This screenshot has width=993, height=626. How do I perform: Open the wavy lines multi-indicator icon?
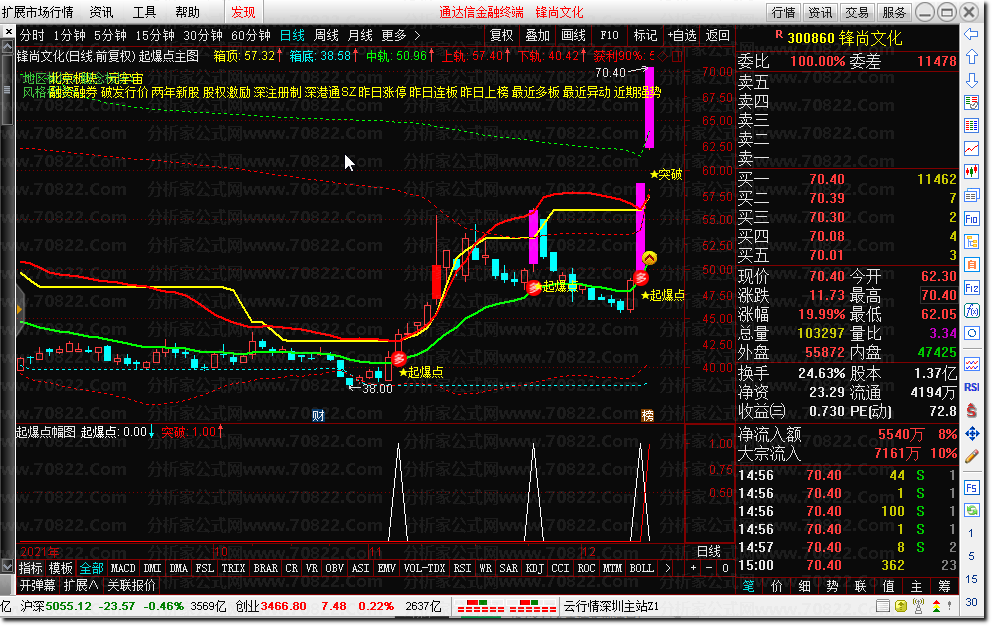point(971,364)
